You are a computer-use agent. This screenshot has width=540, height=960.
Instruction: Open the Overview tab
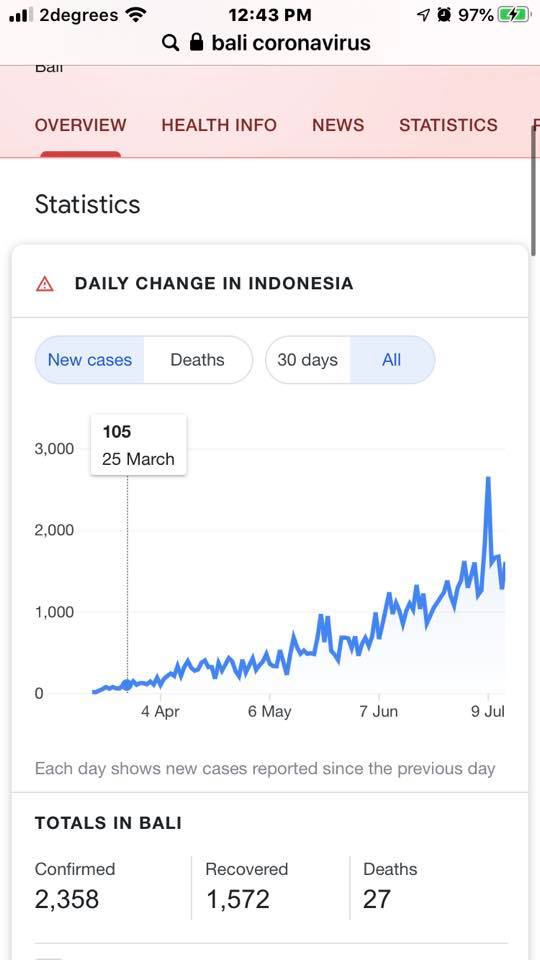tap(80, 126)
